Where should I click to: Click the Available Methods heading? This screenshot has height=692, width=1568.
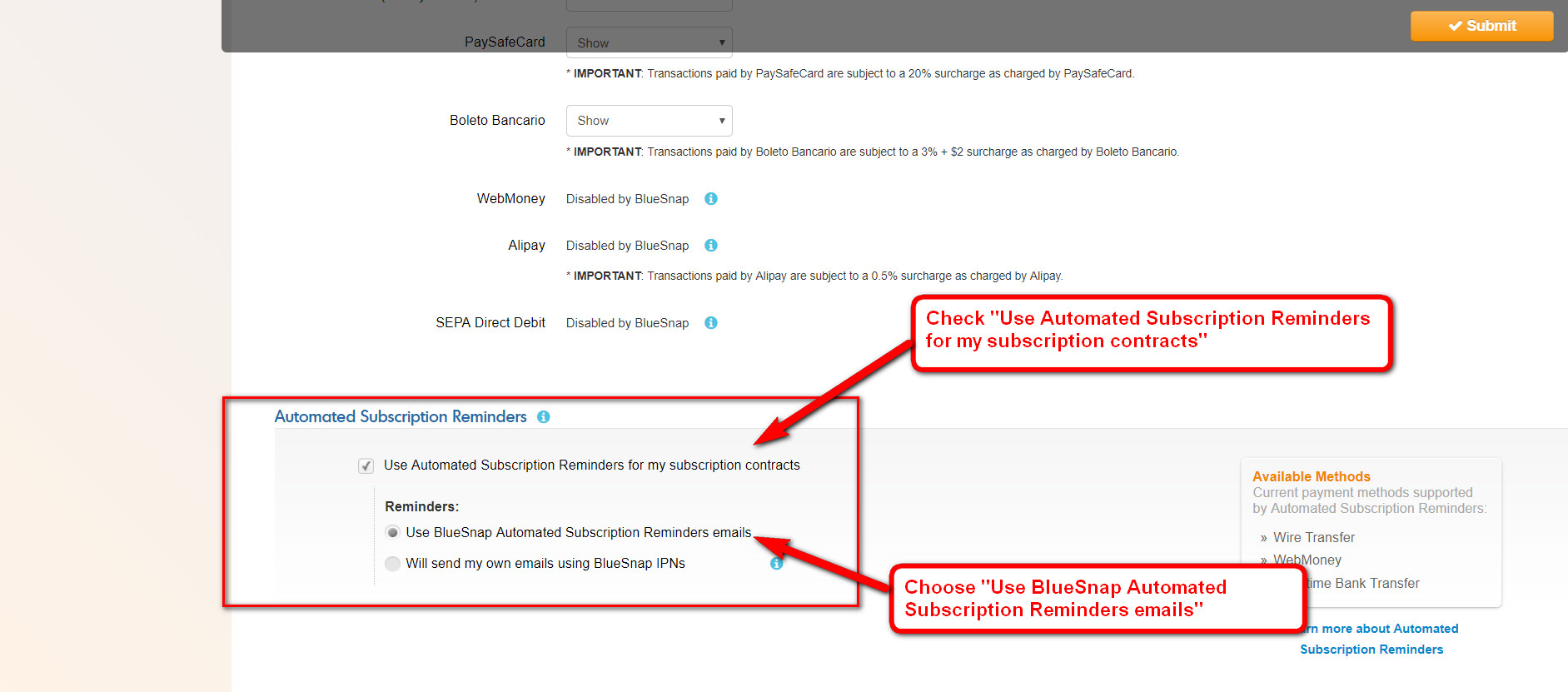pos(1312,476)
